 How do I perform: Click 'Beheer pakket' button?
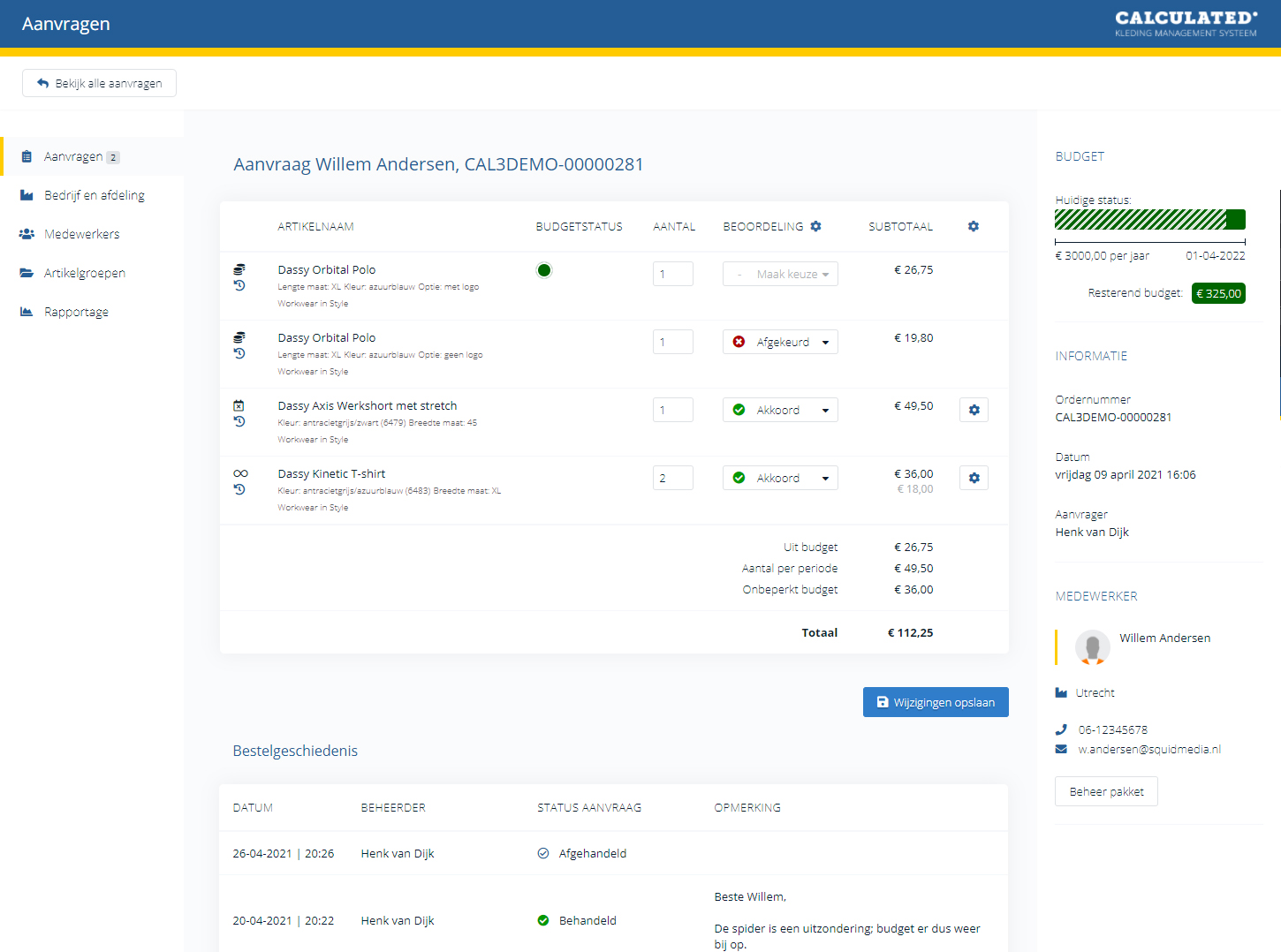pos(1106,791)
